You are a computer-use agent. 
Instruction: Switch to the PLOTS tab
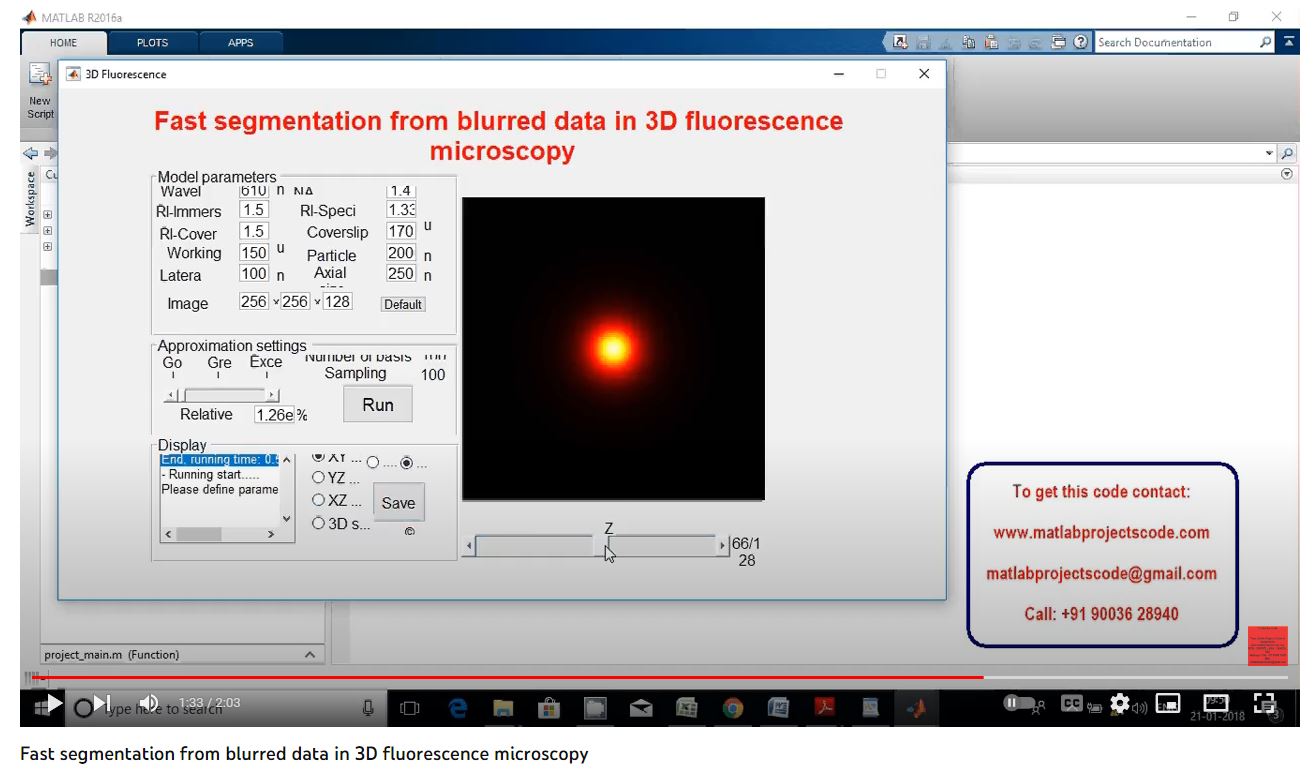(x=152, y=43)
